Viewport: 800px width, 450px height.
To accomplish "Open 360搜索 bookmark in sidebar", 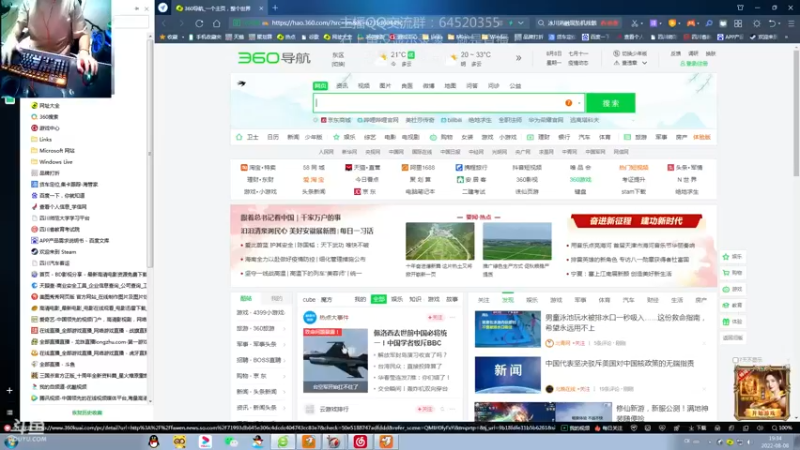I will click(45, 117).
